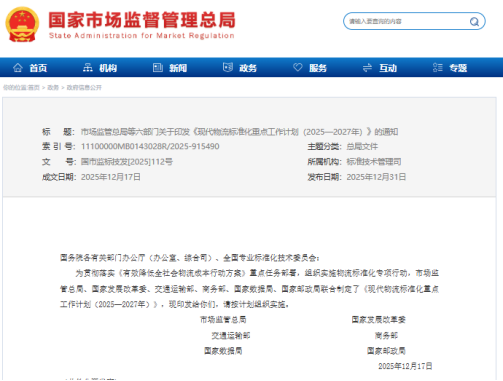Click the heart icon beside 服务
Screen dimensions: 503x381
tap(298, 67)
